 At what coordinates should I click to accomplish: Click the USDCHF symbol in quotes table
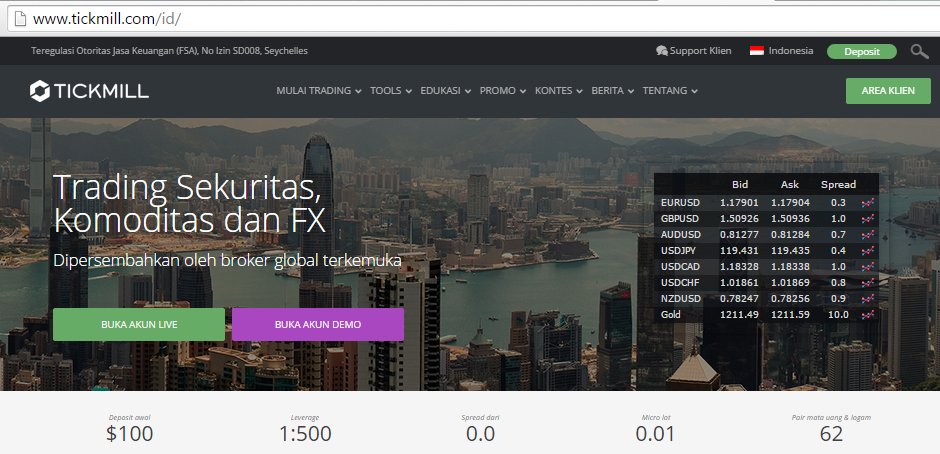[680, 282]
